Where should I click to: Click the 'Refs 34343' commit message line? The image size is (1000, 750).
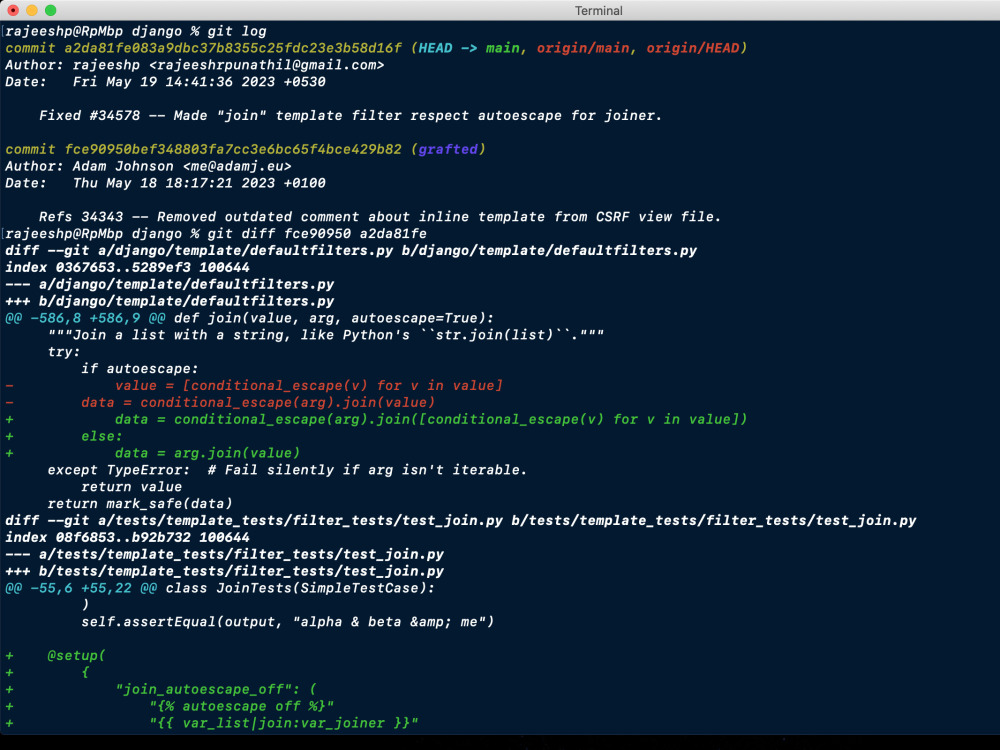click(379, 217)
